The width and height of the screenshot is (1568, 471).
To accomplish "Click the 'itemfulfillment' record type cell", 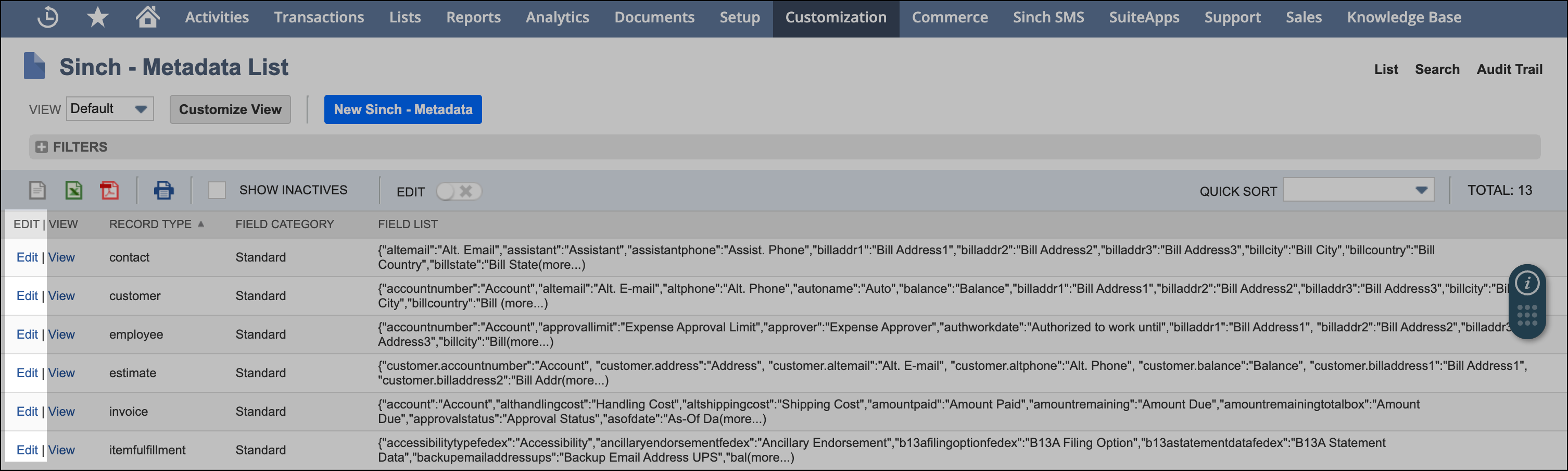I will click(147, 450).
